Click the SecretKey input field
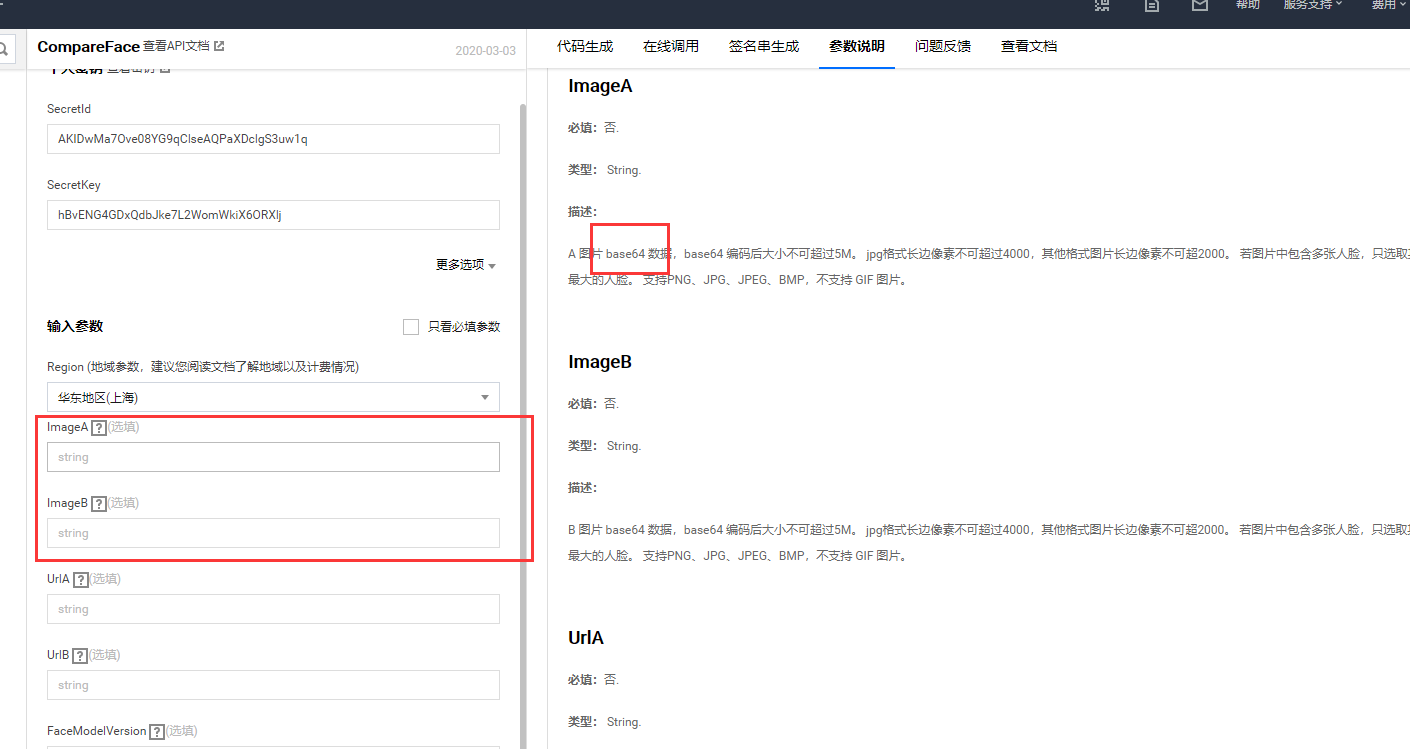The height and width of the screenshot is (749, 1410). click(273, 215)
